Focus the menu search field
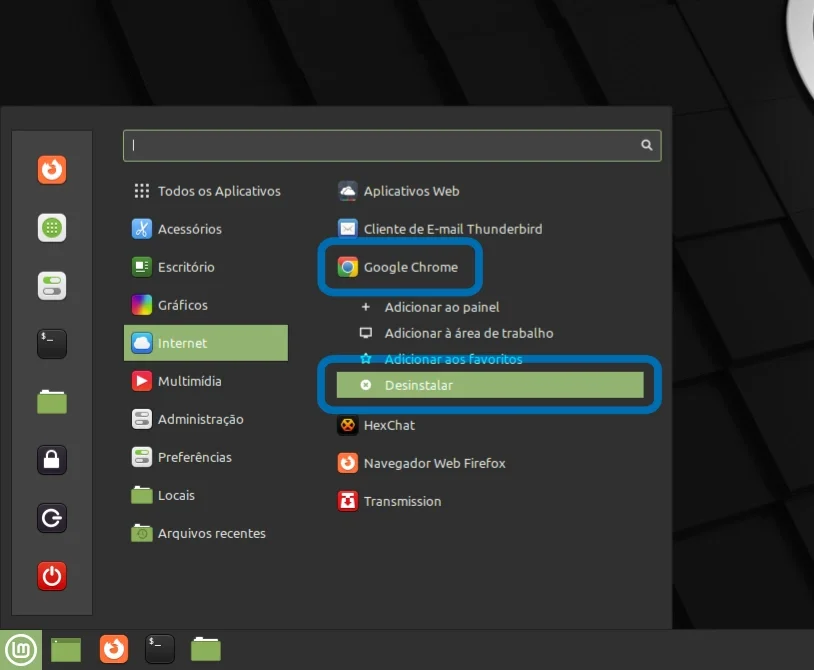The height and width of the screenshot is (670, 814). [392, 145]
